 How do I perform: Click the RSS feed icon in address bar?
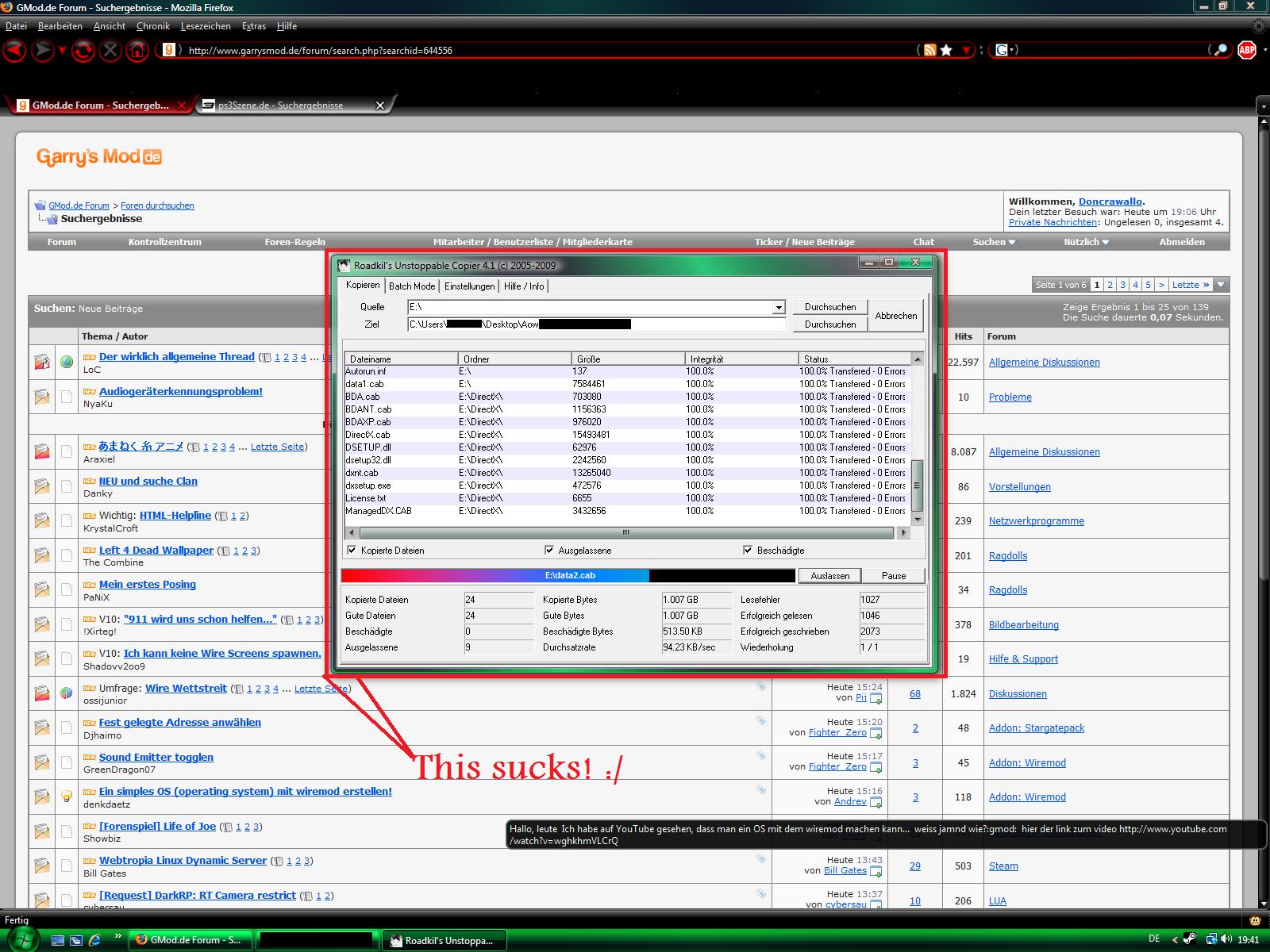pos(929,50)
